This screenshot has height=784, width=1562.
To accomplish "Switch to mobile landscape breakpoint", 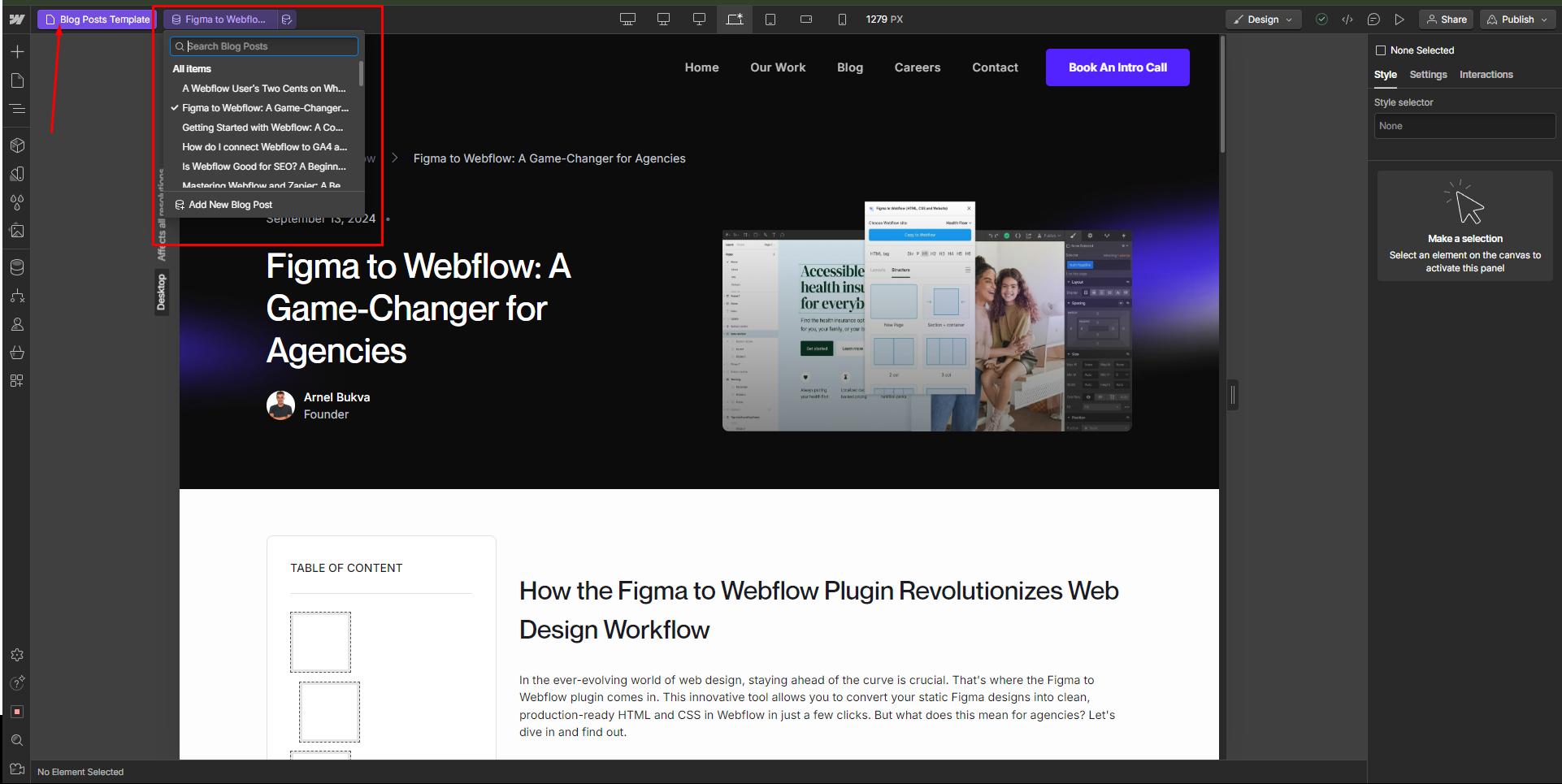I will (806, 19).
